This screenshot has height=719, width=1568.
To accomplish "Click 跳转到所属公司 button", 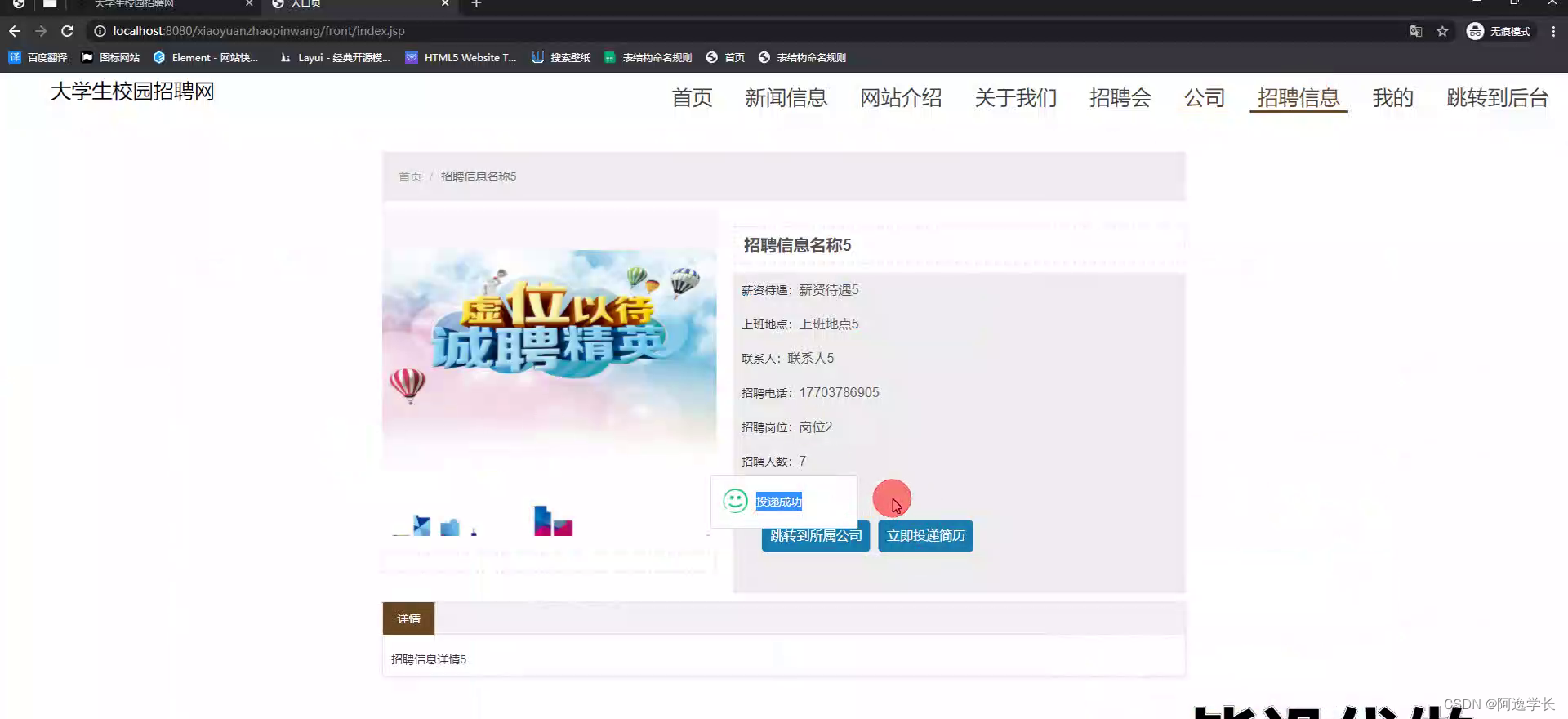I will pos(816,536).
